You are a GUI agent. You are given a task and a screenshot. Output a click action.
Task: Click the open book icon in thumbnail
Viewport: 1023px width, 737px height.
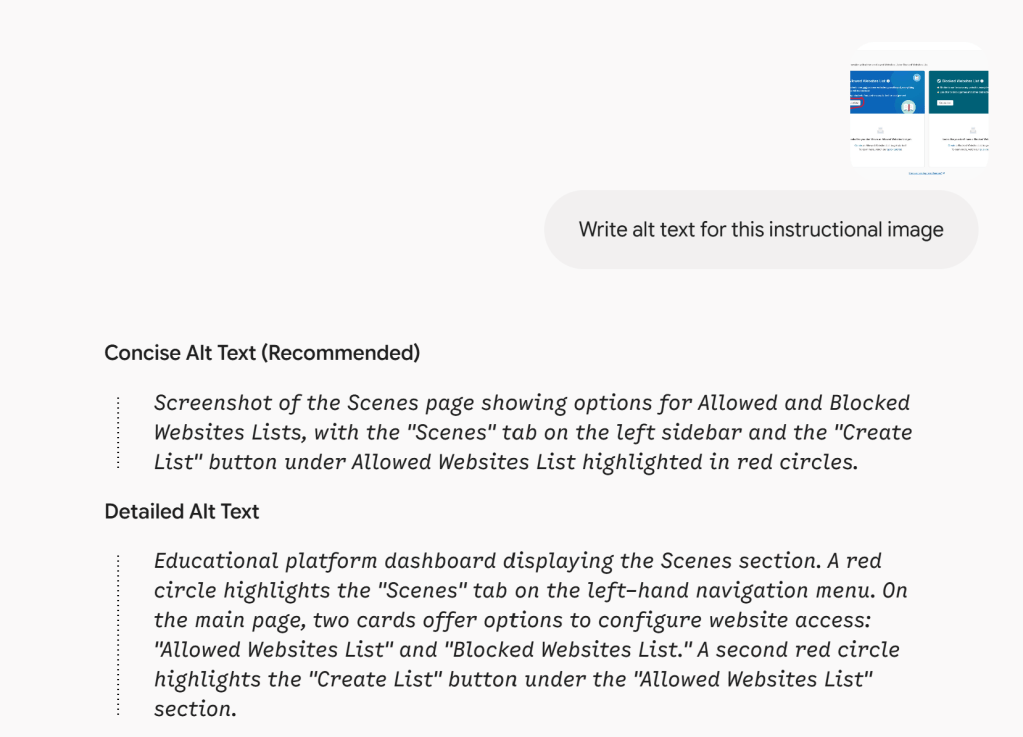pyautogui.click(x=908, y=107)
